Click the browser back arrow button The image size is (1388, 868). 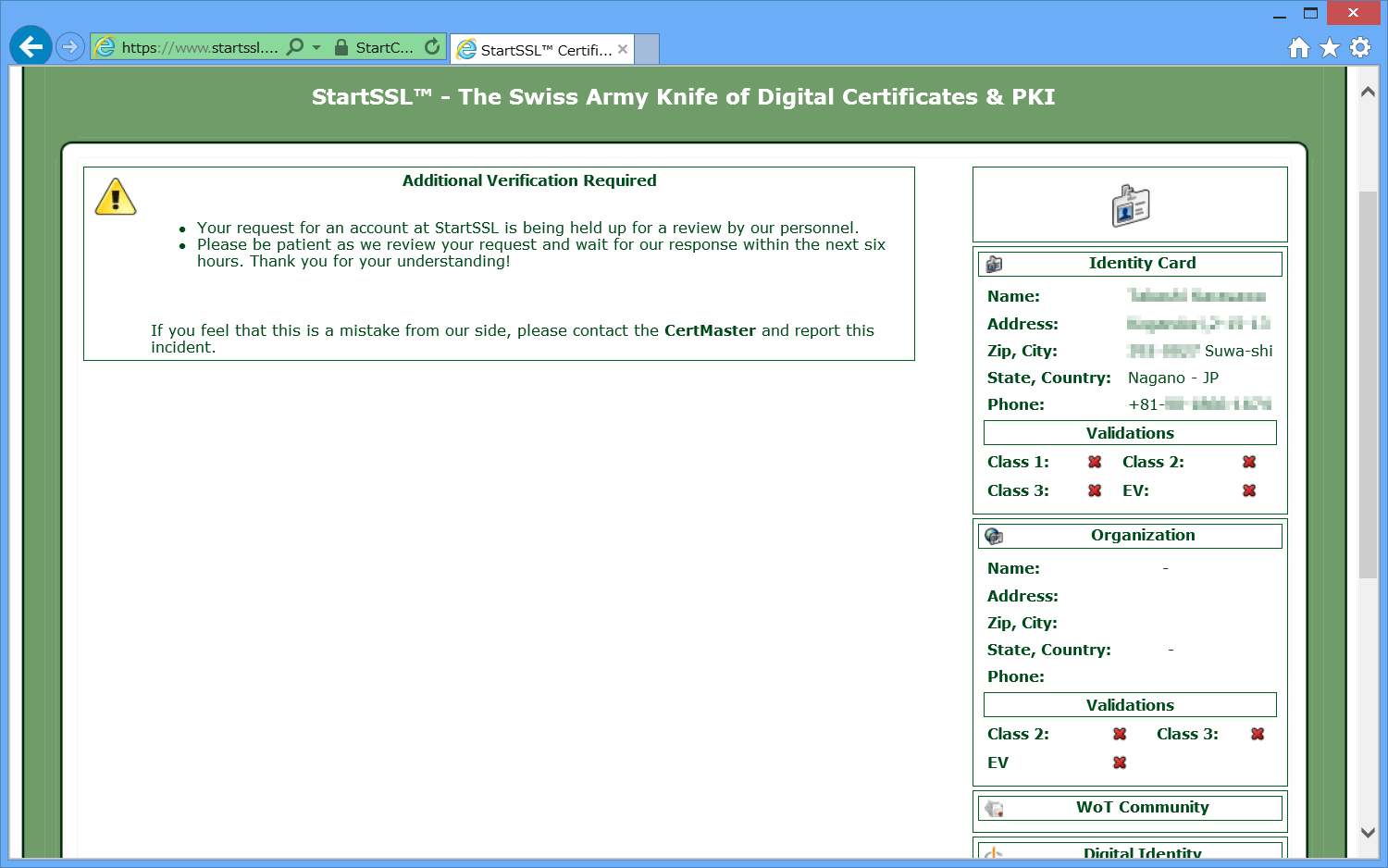pos(31,46)
